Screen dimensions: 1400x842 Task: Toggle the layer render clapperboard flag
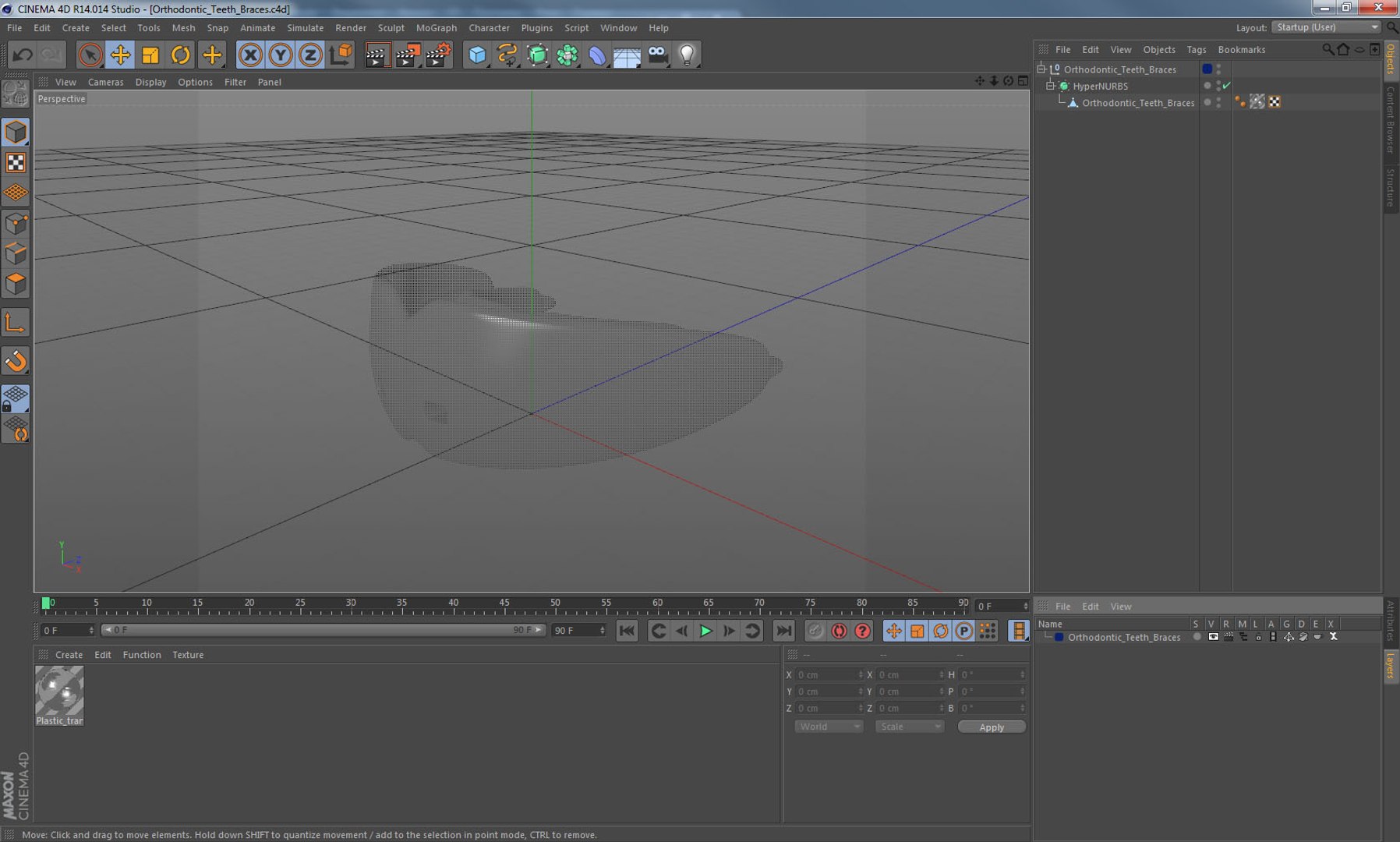(1229, 637)
